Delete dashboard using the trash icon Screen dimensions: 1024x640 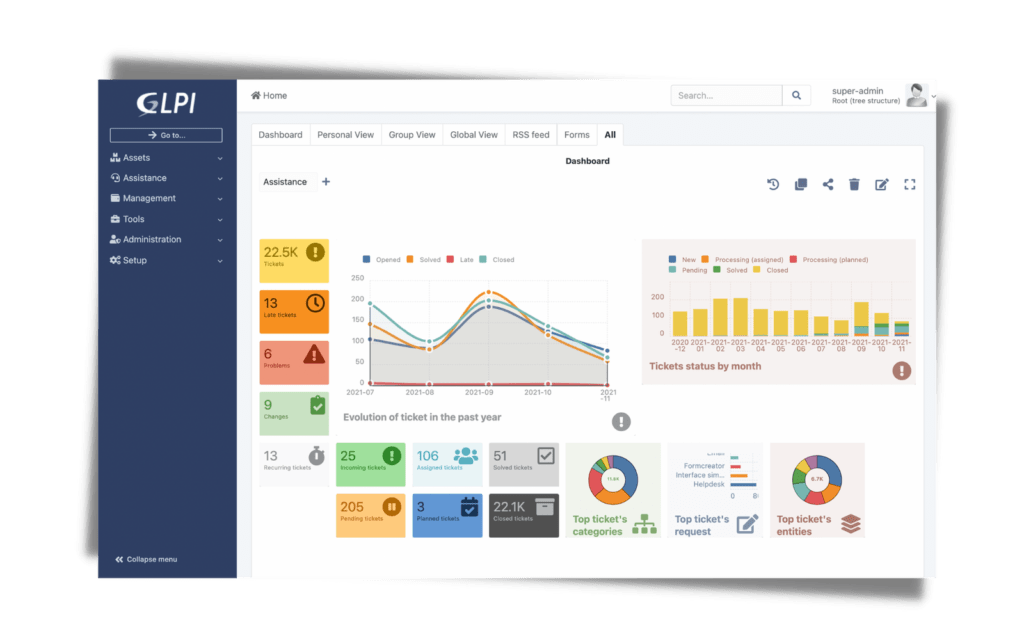click(854, 184)
